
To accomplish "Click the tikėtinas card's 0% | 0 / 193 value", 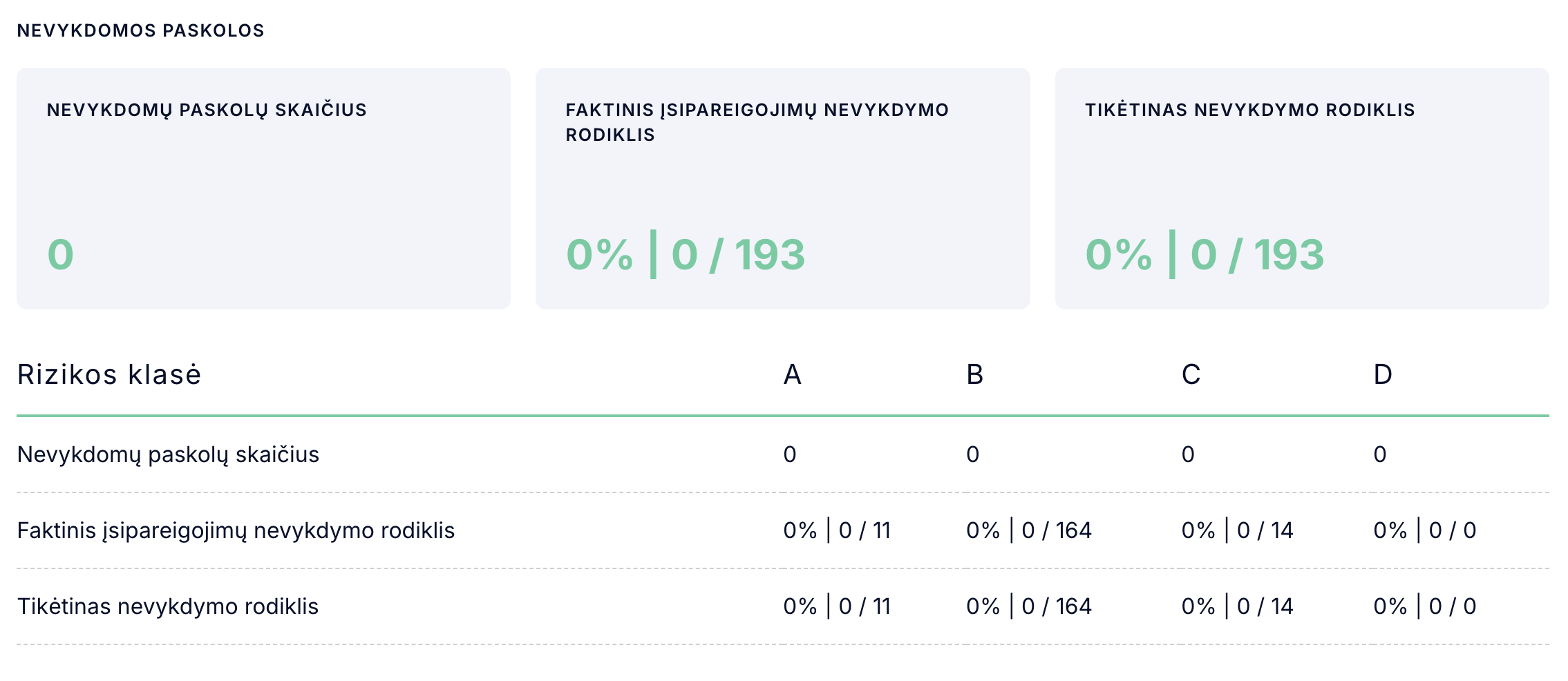I will coord(1205,254).
